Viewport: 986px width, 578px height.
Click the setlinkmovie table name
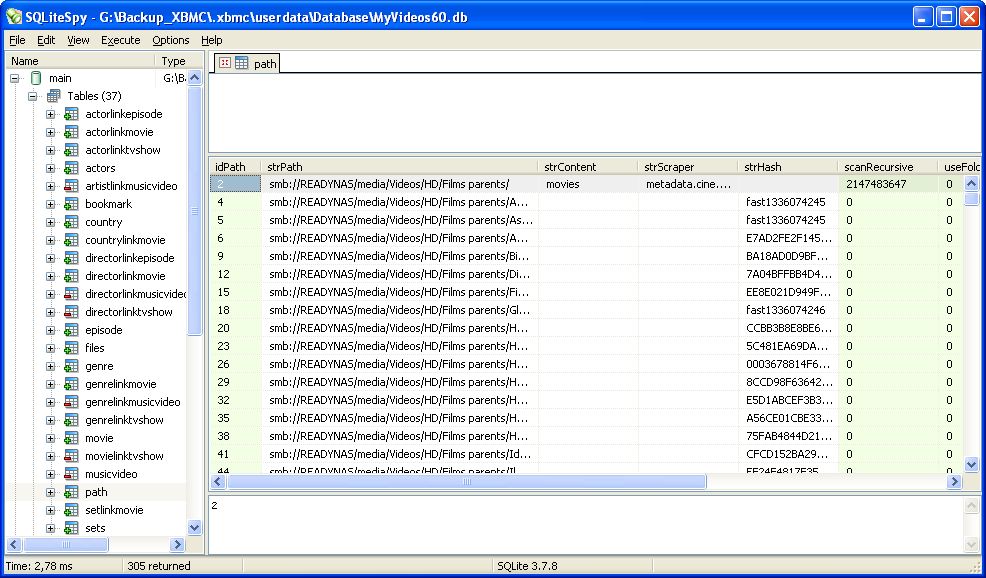click(x=114, y=510)
